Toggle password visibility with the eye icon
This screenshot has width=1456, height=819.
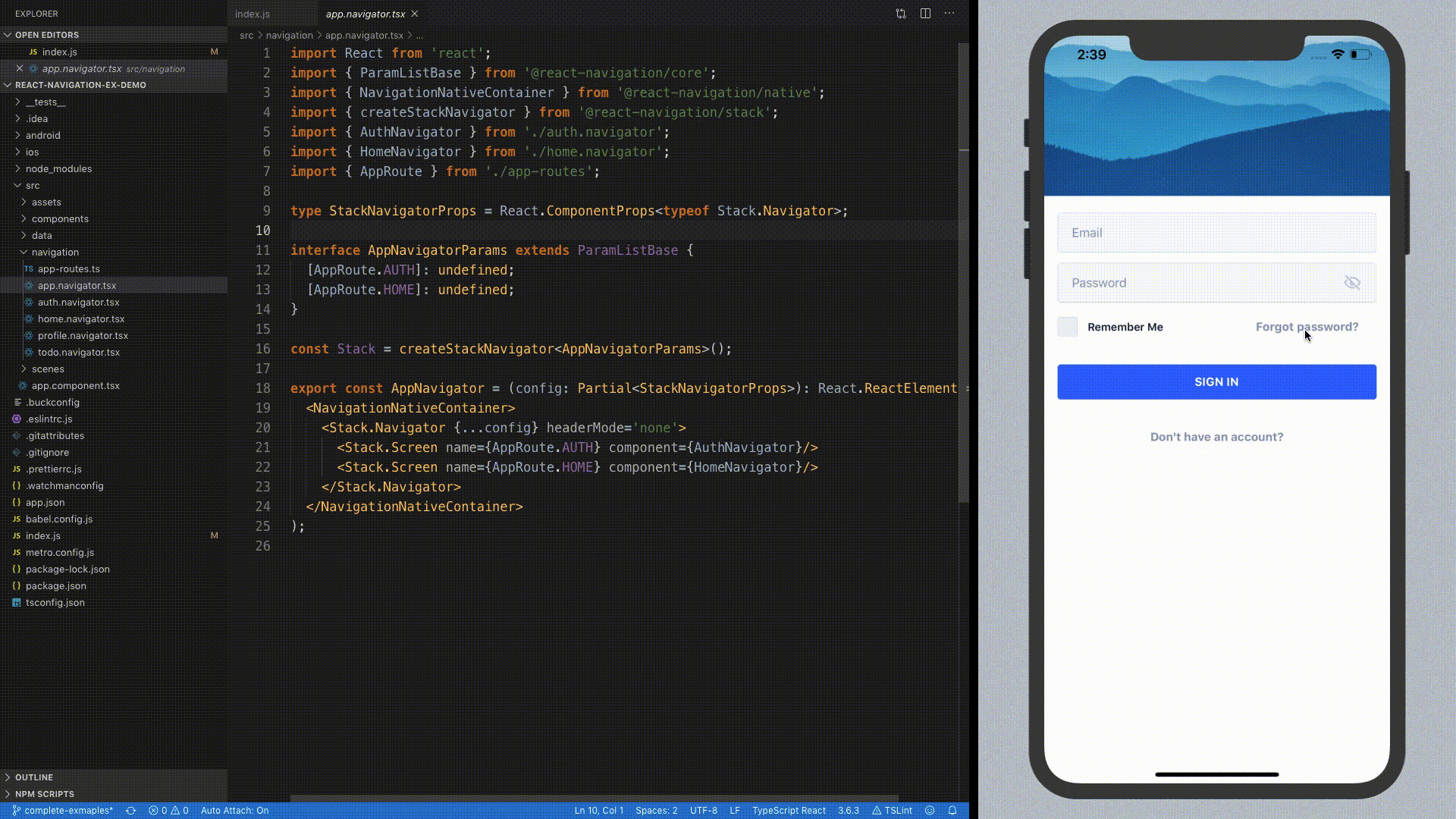[x=1352, y=282]
